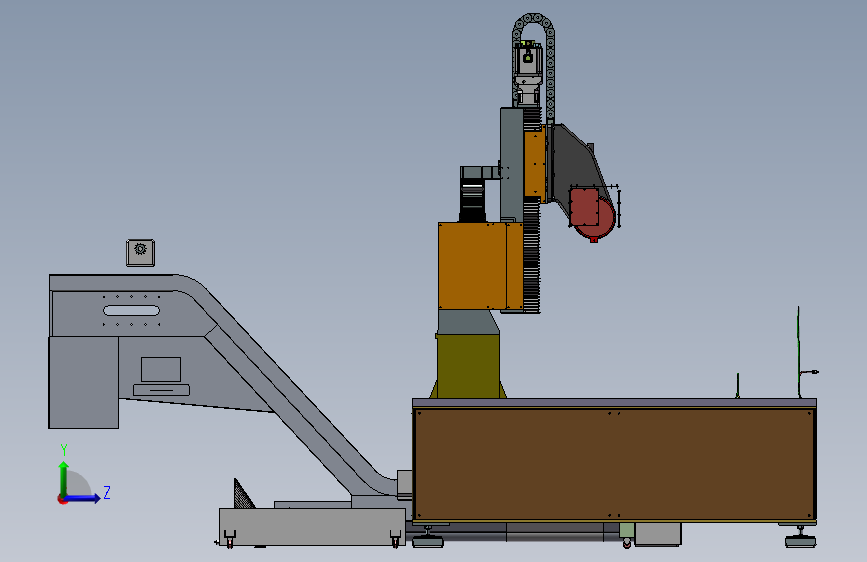Select the red motor cap on the spindle head

click(592, 214)
